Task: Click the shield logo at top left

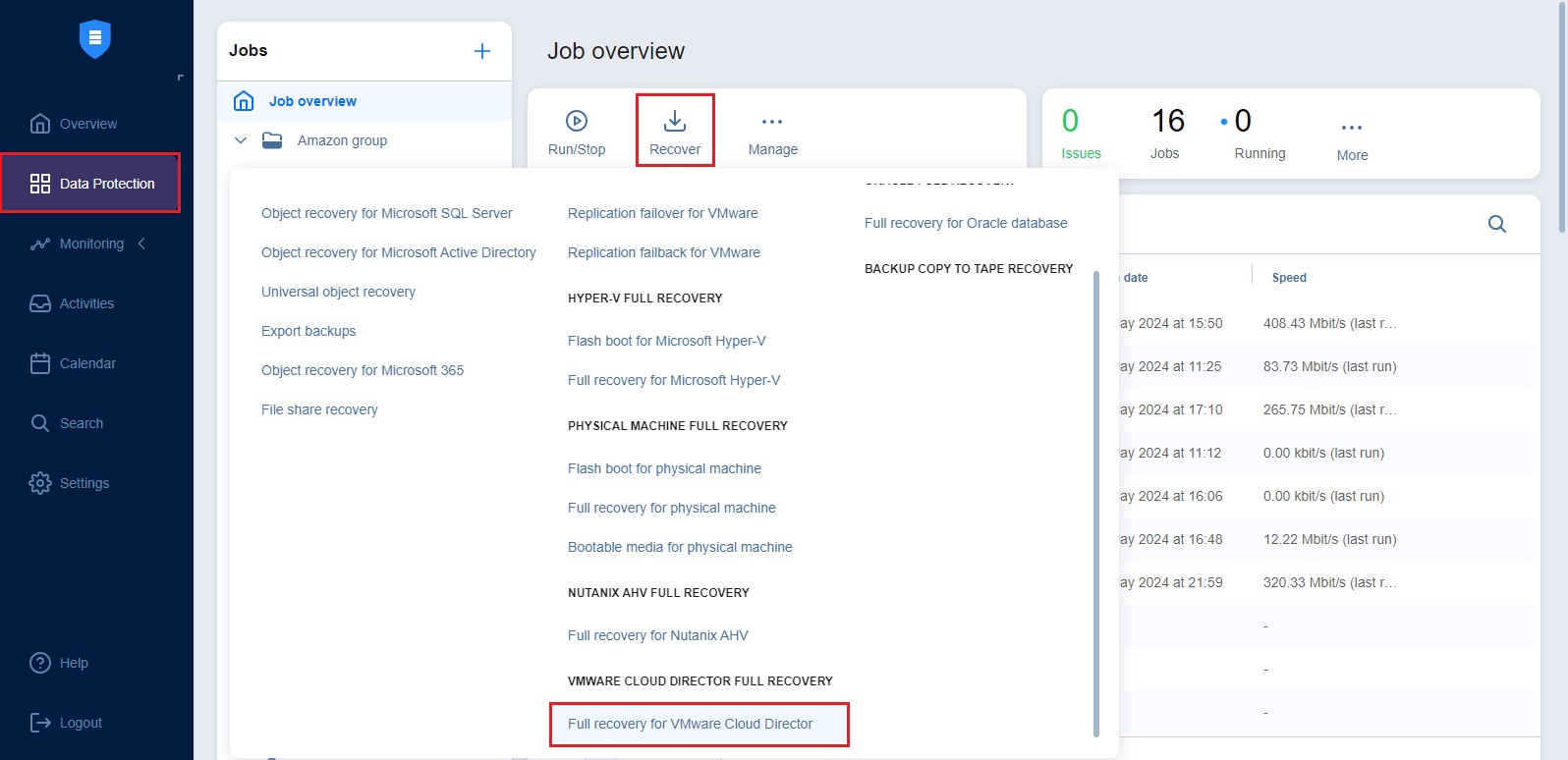Action: pyautogui.click(x=95, y=39)
